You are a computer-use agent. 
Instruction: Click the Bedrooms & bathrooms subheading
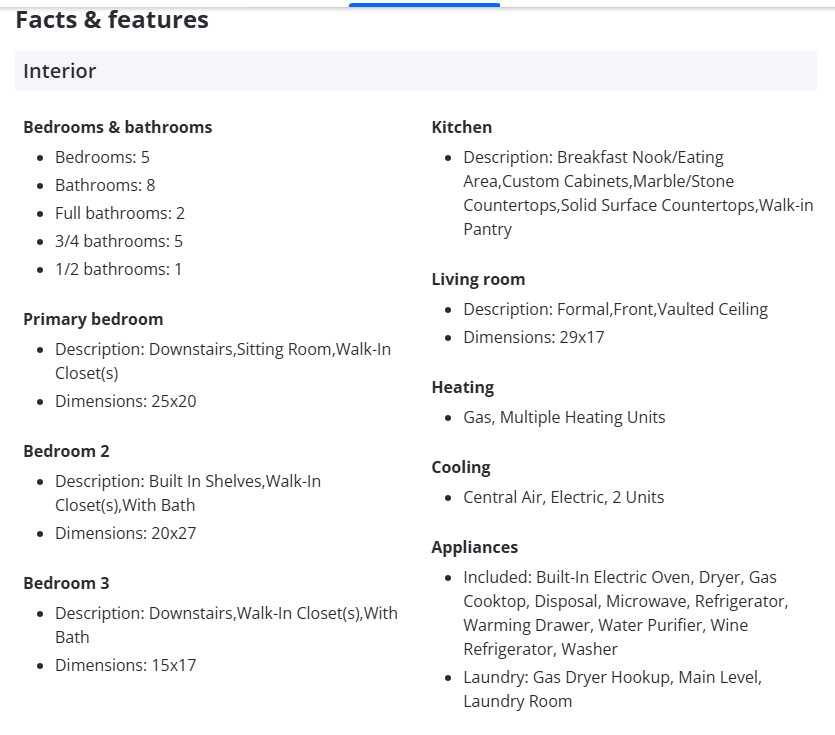(117, 127)
